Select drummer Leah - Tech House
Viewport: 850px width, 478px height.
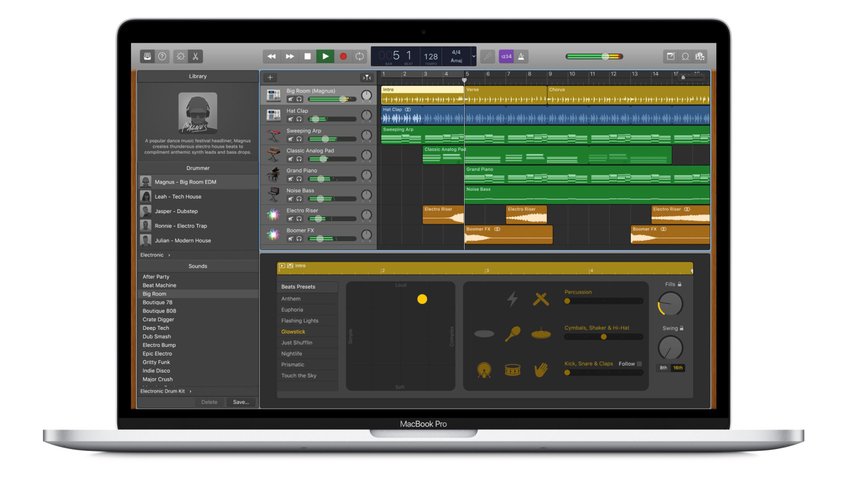(x=198, y=197)
